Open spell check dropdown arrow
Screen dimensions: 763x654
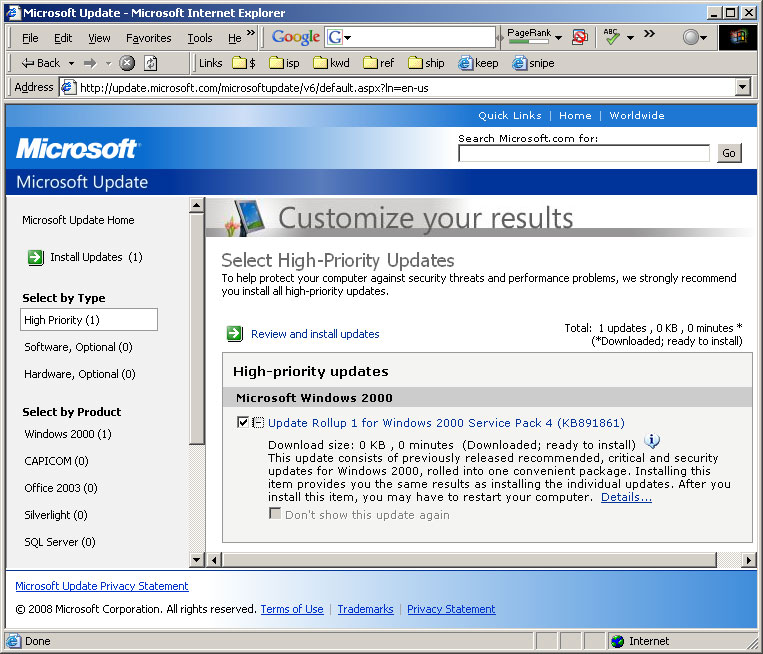coord(630,37)
